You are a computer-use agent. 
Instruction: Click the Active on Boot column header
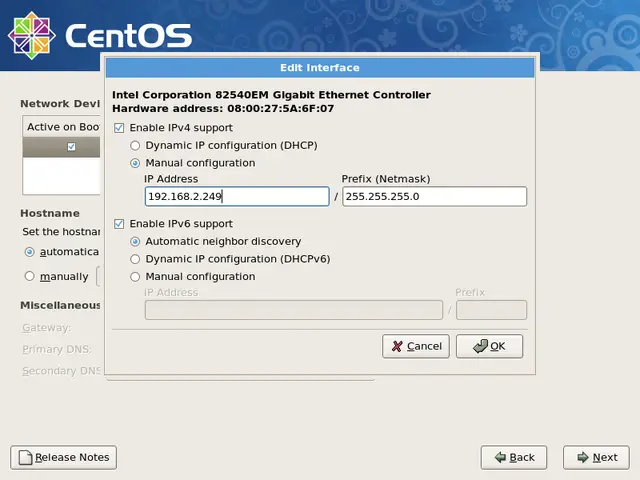pos(62,127)
